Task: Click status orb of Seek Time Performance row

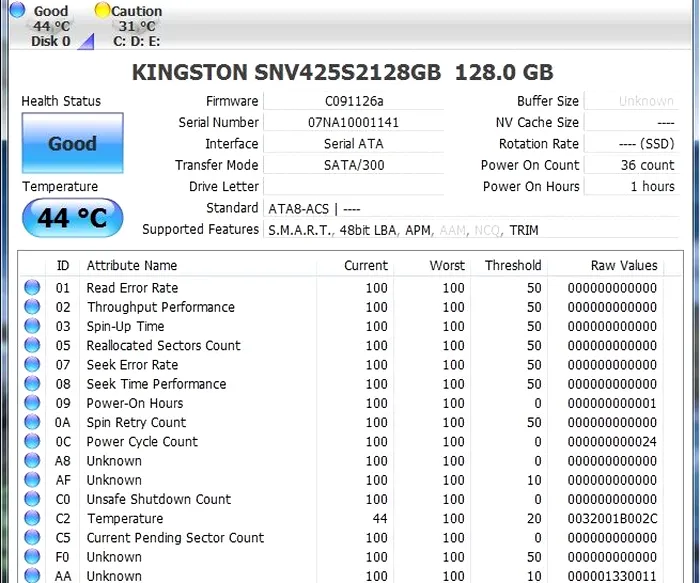Action: [32, 383]
